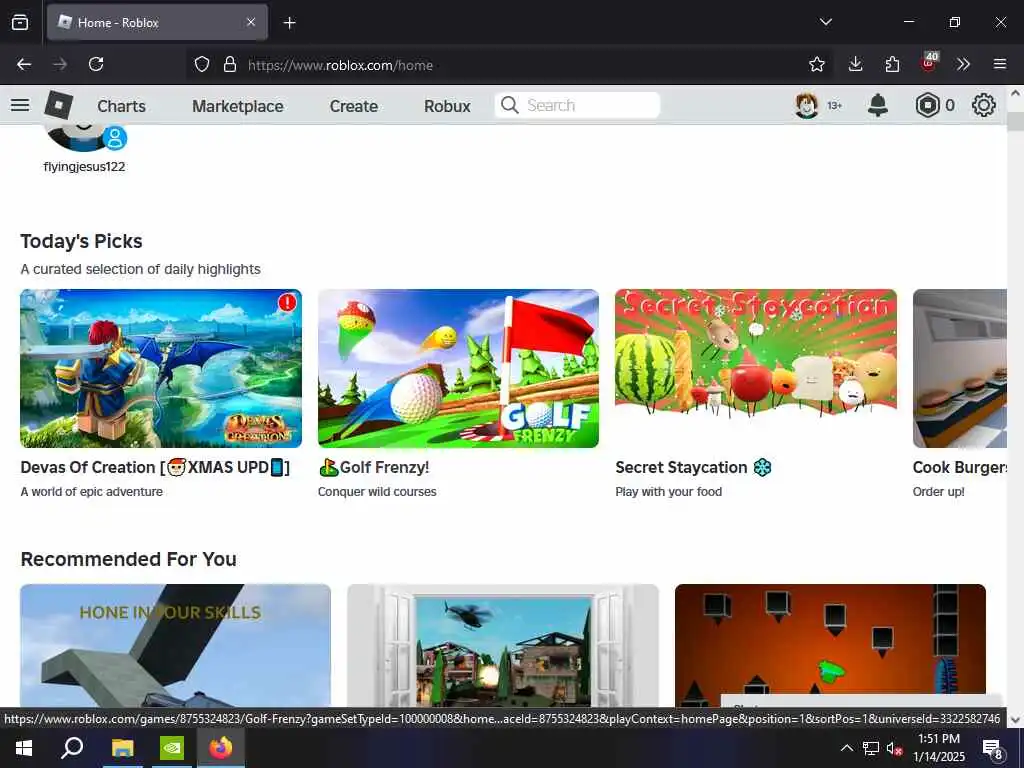
Task: Click the red alert badge on Devas Of Creation
Action: 287,302
